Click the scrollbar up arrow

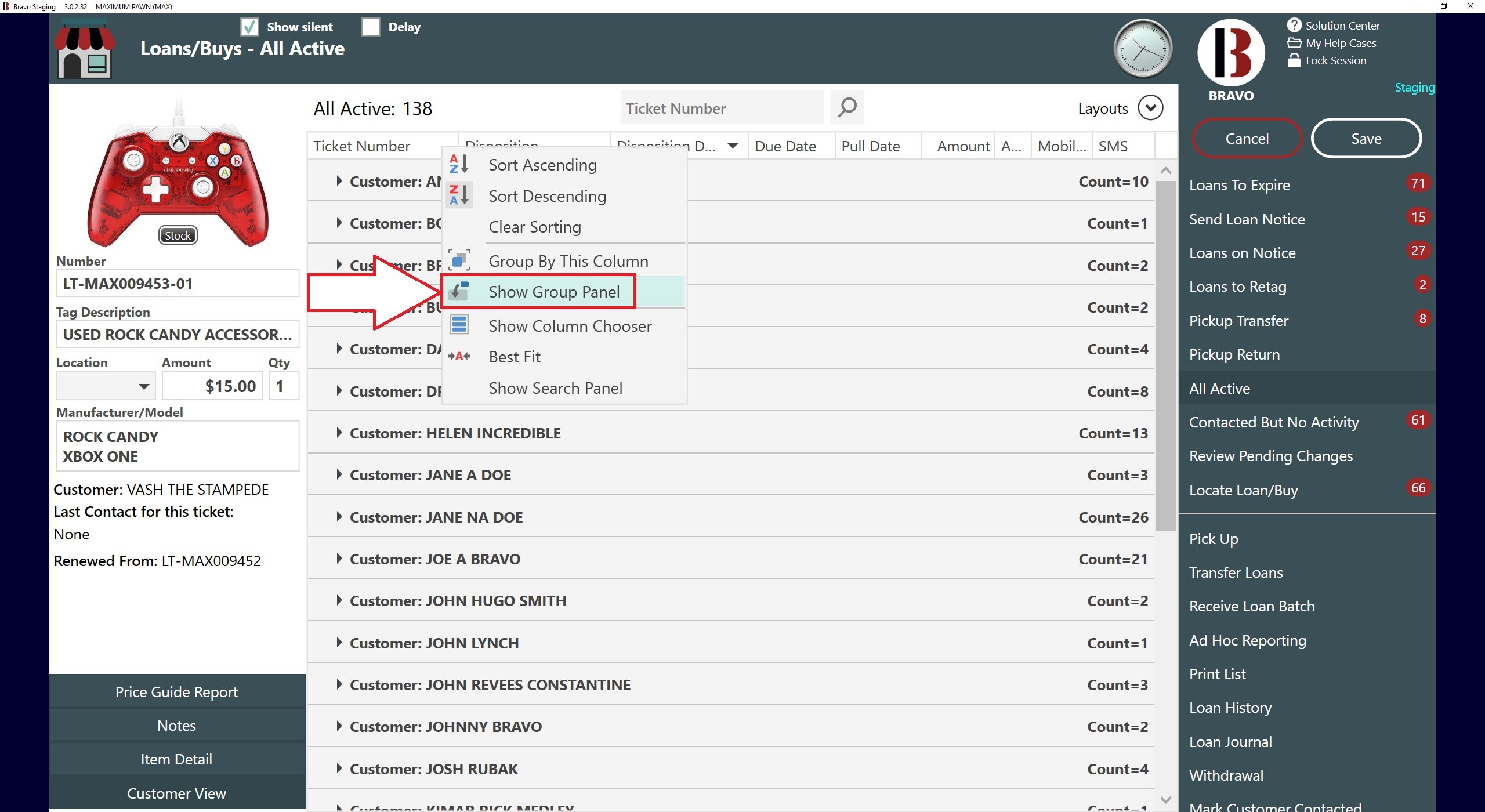click(x=1165, y=171)
